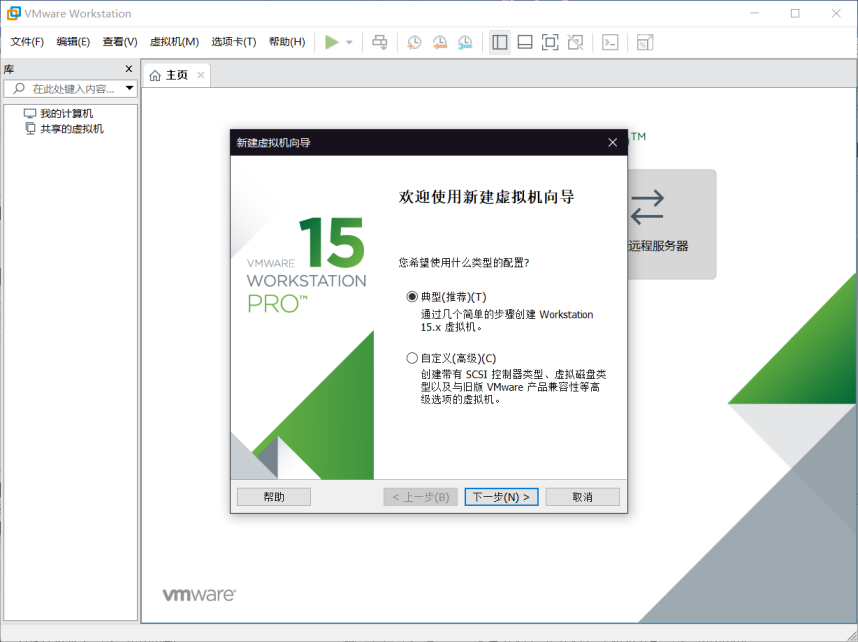This screenshot has width=858, height=642.
Task: Click the send Ctrl+Alt+Del toolbar icon
Action: pos(379,42)
